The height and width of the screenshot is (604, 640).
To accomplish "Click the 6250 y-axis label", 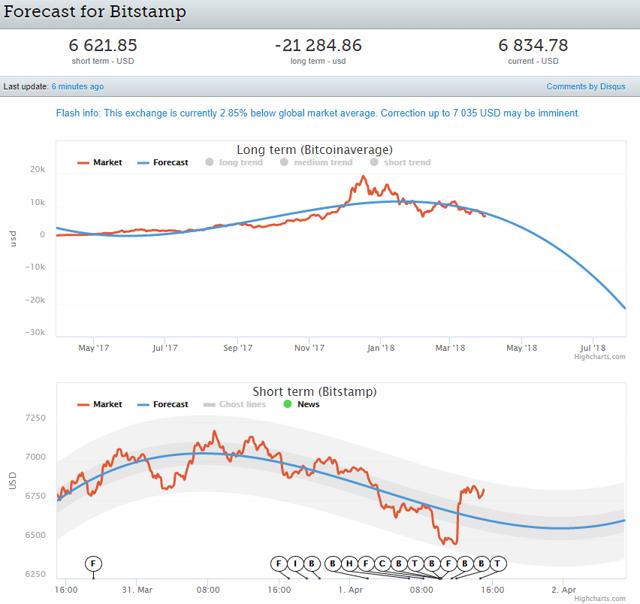I will [x=36, y=574].
